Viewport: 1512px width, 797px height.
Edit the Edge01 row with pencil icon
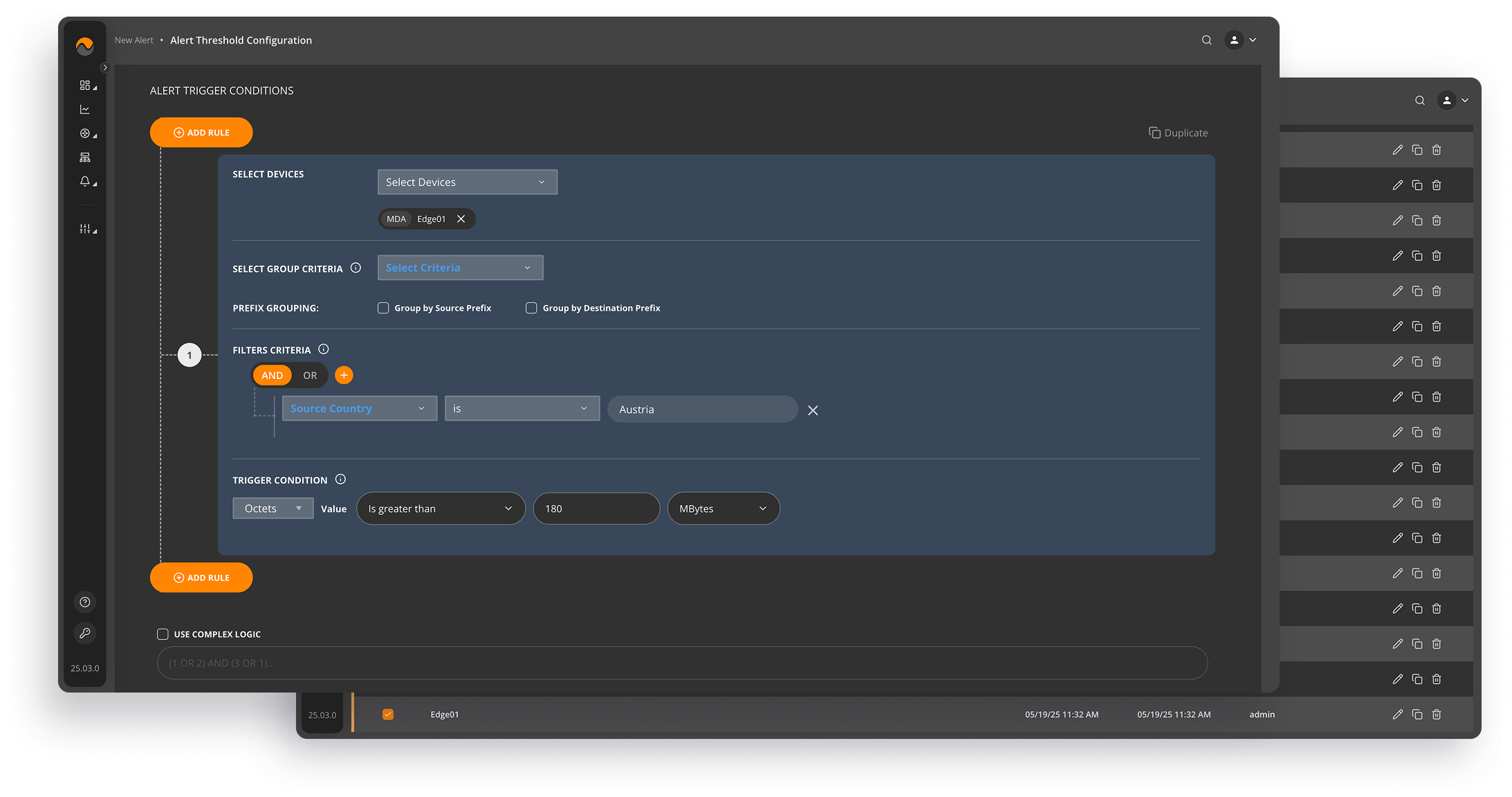pos(1398,714)
